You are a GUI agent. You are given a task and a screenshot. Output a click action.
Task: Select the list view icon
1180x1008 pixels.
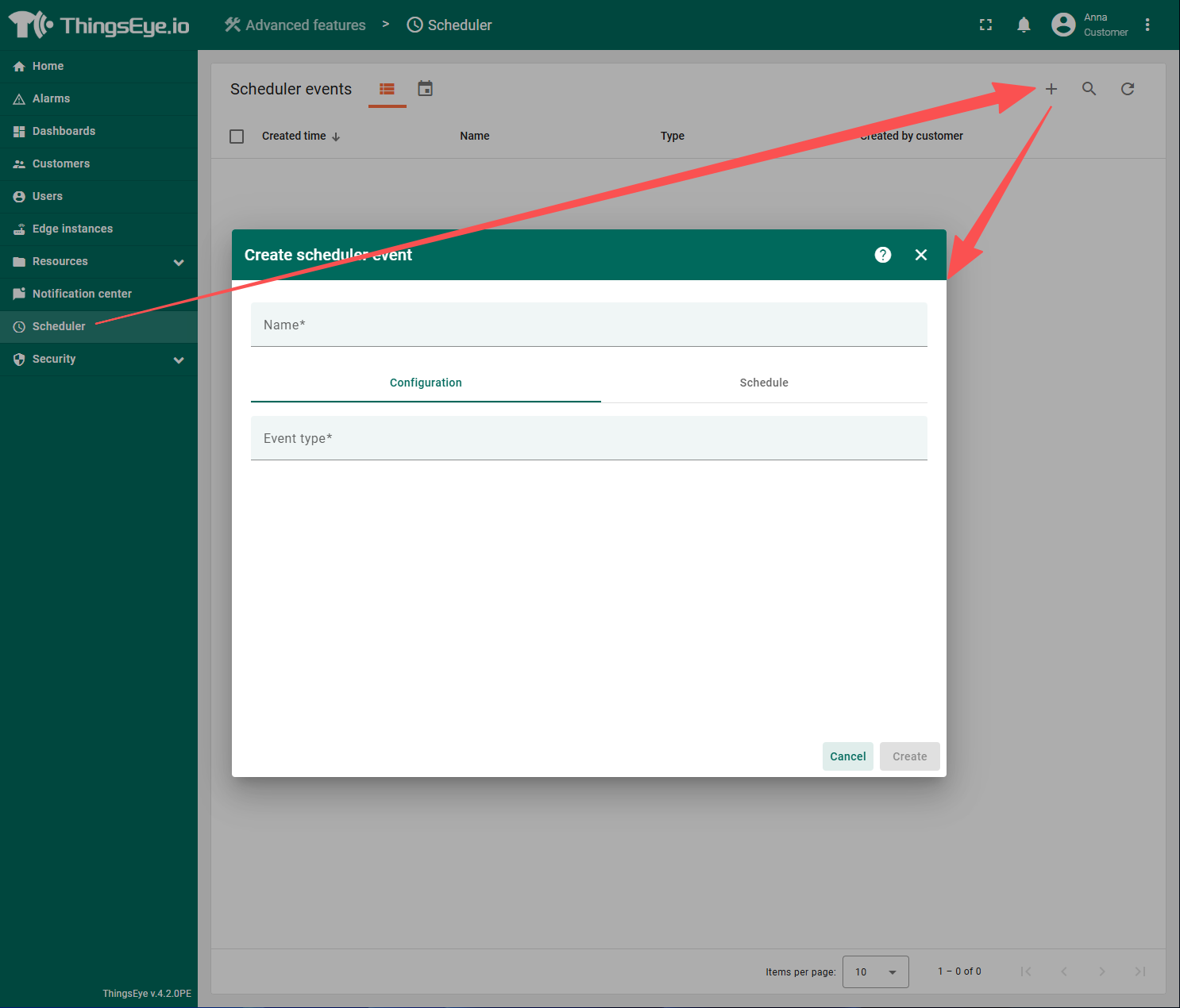387,89
